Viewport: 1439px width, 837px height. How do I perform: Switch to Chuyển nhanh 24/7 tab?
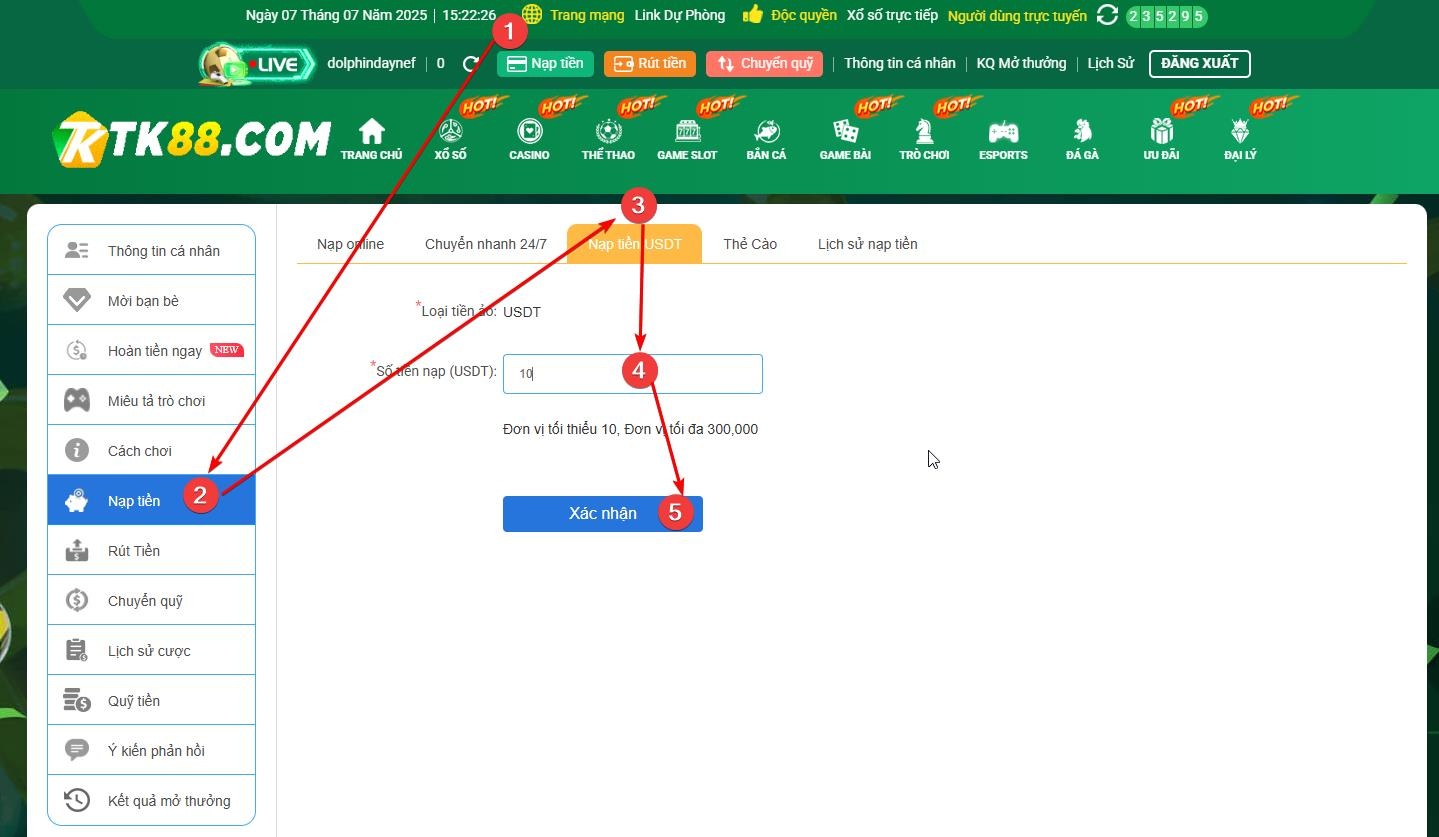pos(486,244)
